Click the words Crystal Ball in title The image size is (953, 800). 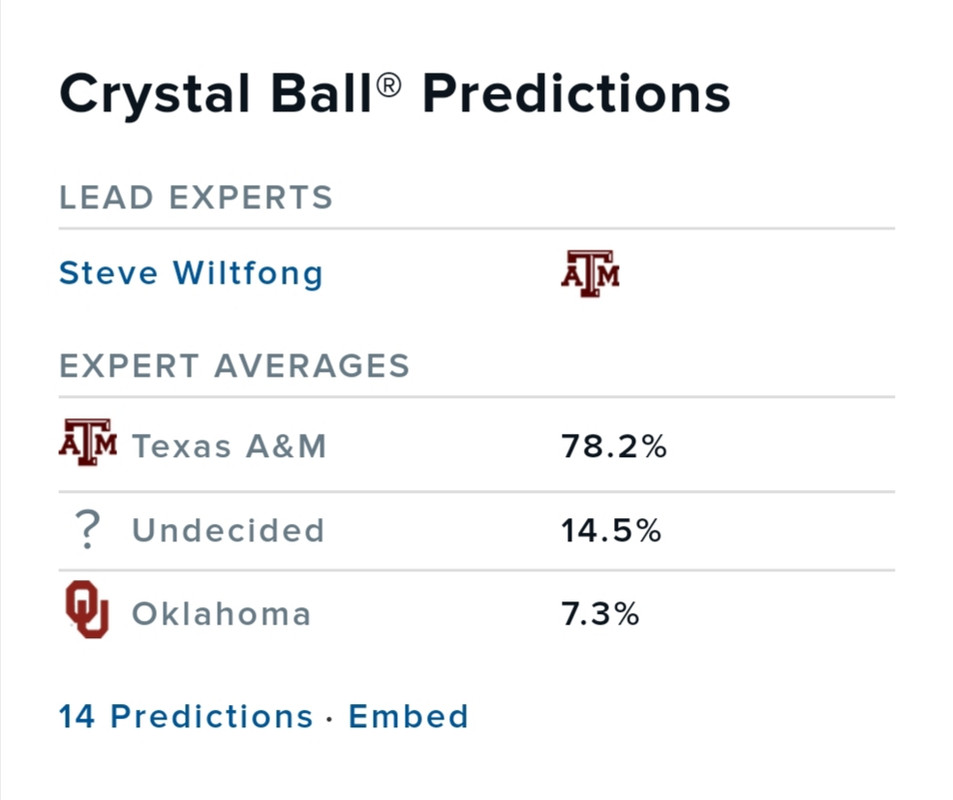pos(216,95)
